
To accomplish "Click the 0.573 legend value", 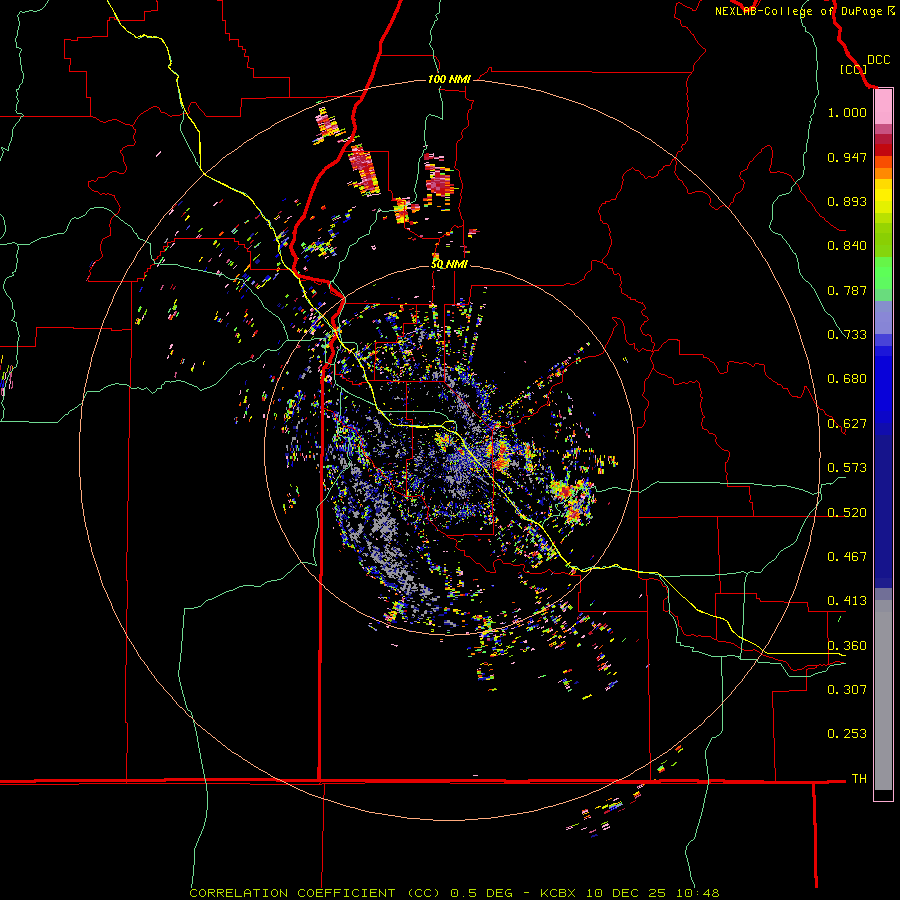I will click(x=847, y=467).
